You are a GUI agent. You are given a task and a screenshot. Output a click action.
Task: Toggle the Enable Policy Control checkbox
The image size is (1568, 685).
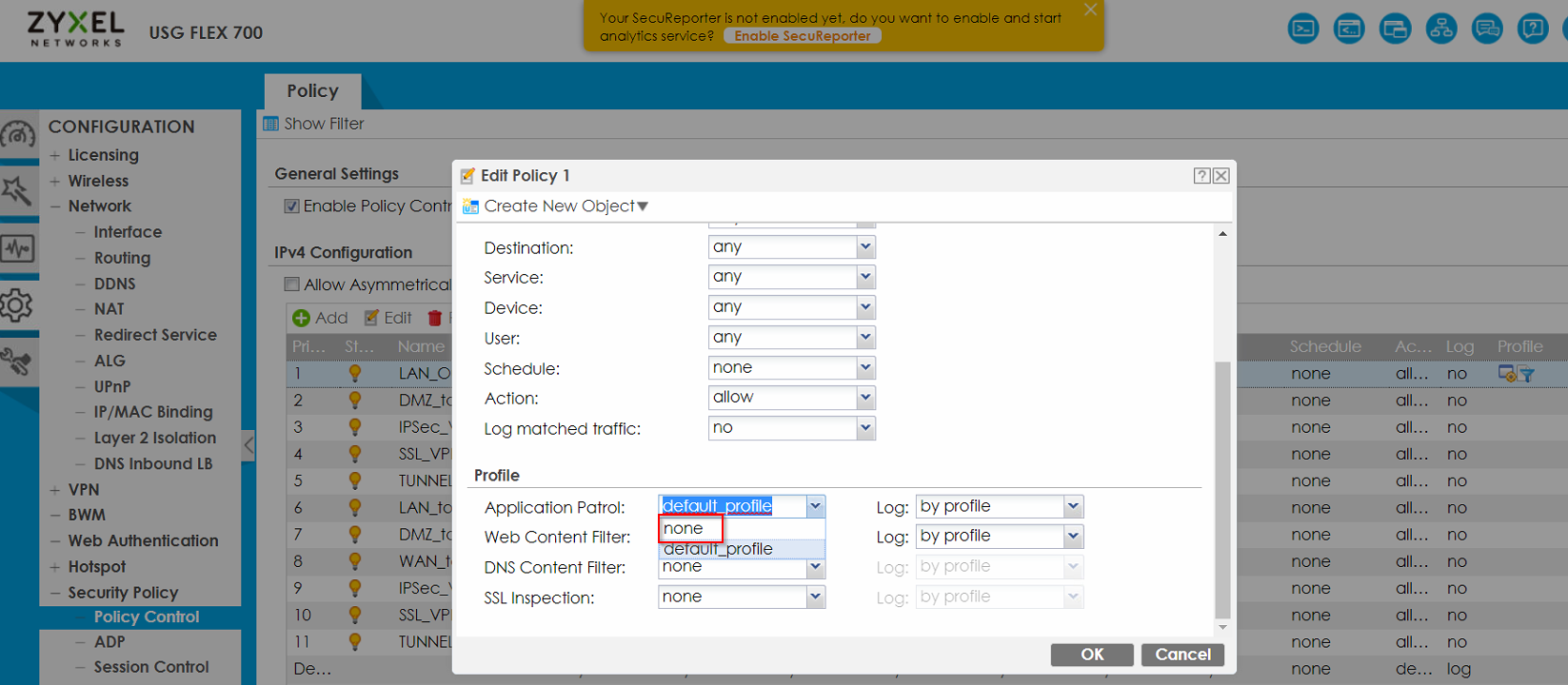pyautogui.click(x=292, y=206)
